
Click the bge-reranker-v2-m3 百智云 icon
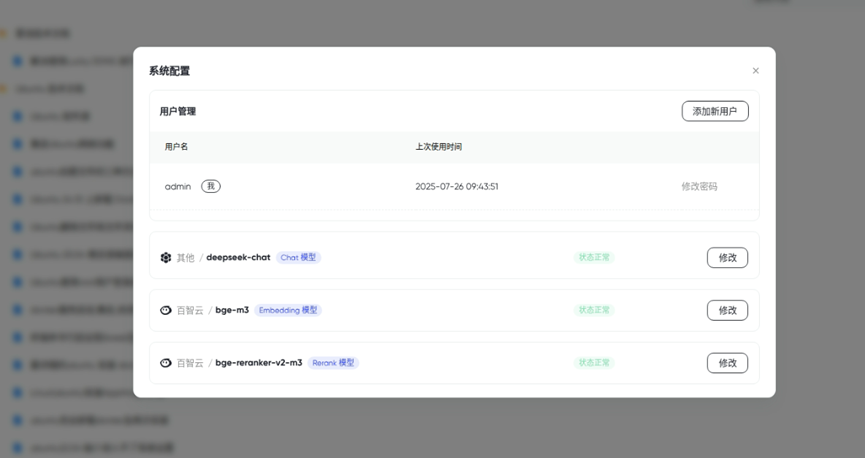pyautogui.click(x=165, y=363)
